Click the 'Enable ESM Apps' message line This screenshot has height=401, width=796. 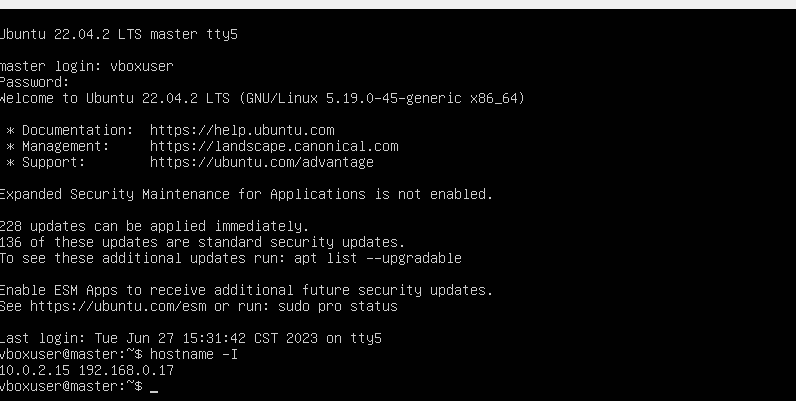click(246, 290)
